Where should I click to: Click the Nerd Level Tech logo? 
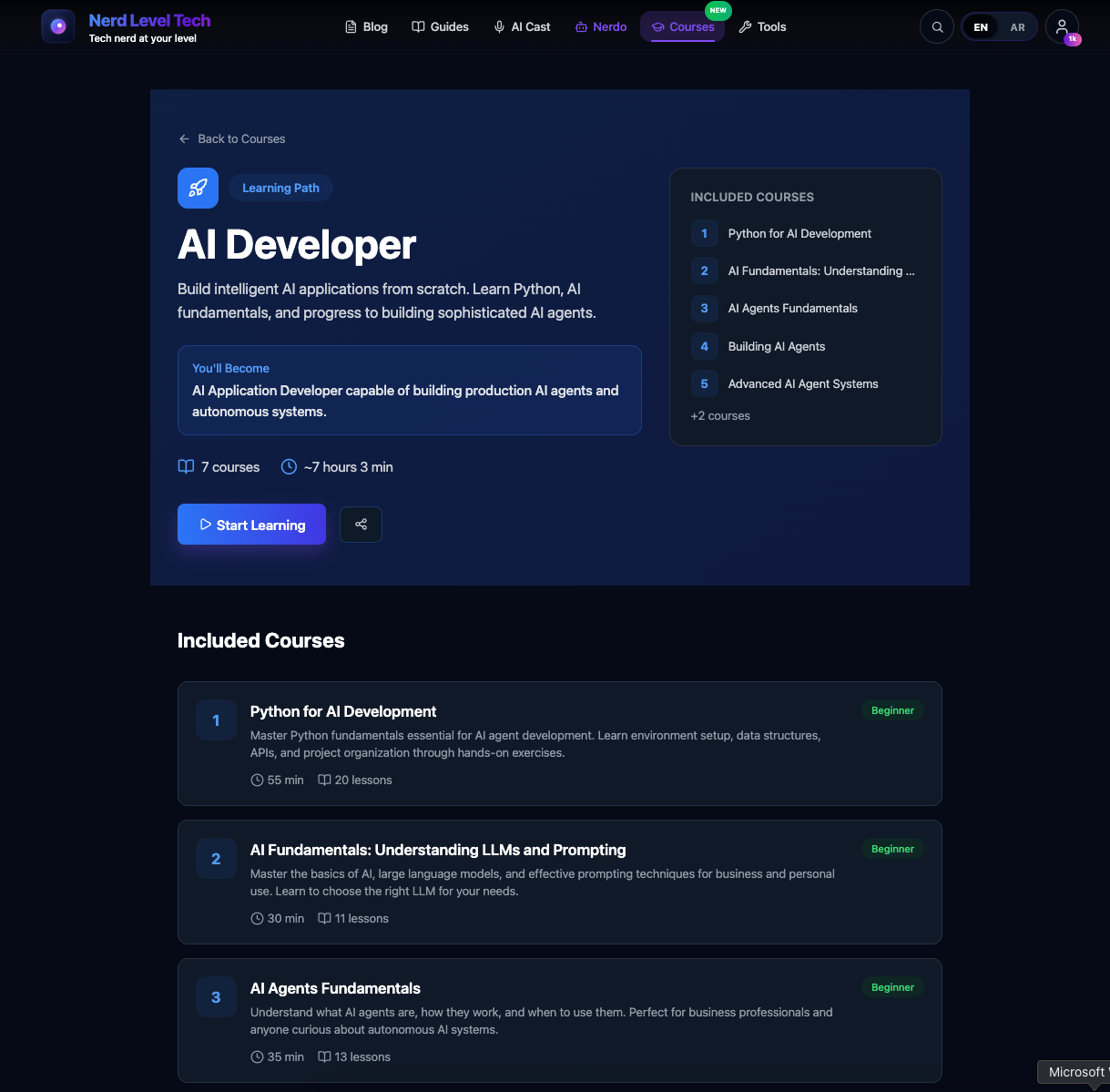(x=126, y=26)
